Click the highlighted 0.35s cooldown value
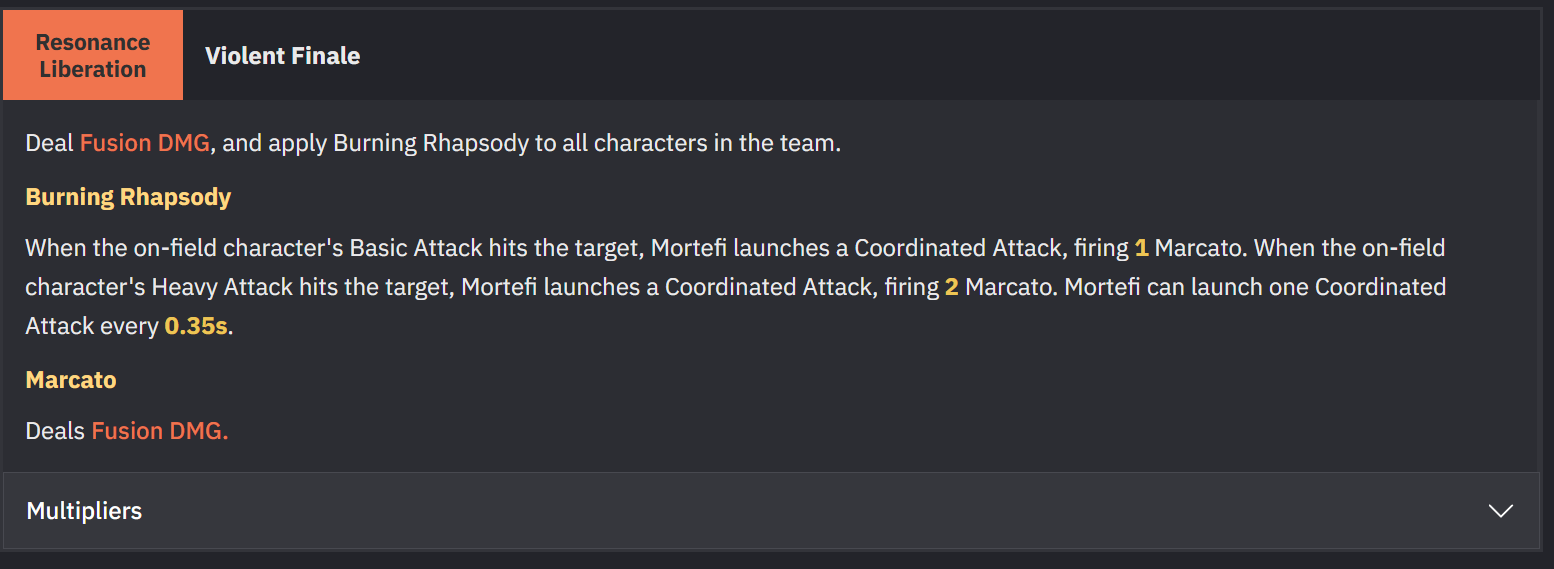 [x=196, y=326]
